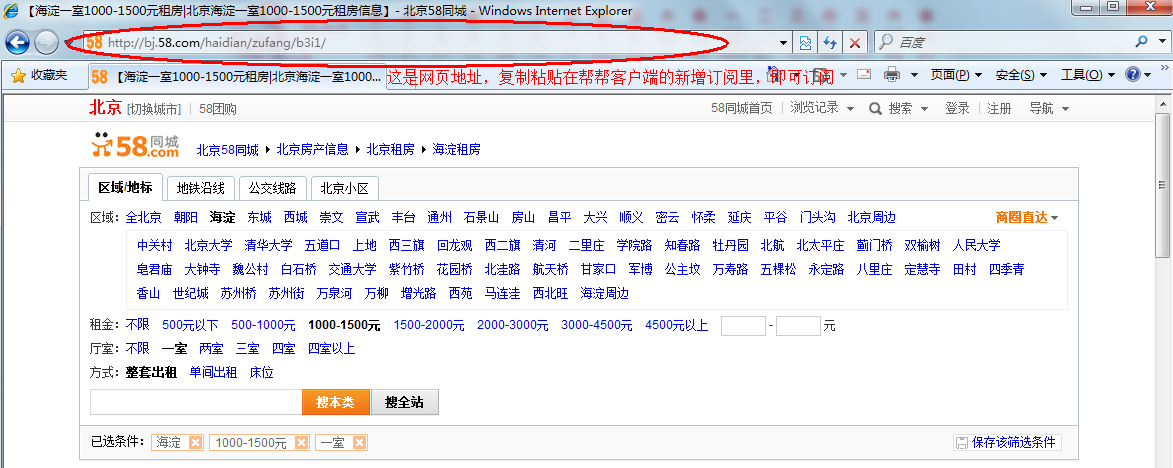Remove the 海淀 filter tag
The height and width of the screenshot is (468, 1173).
click(x=195, y=443)
